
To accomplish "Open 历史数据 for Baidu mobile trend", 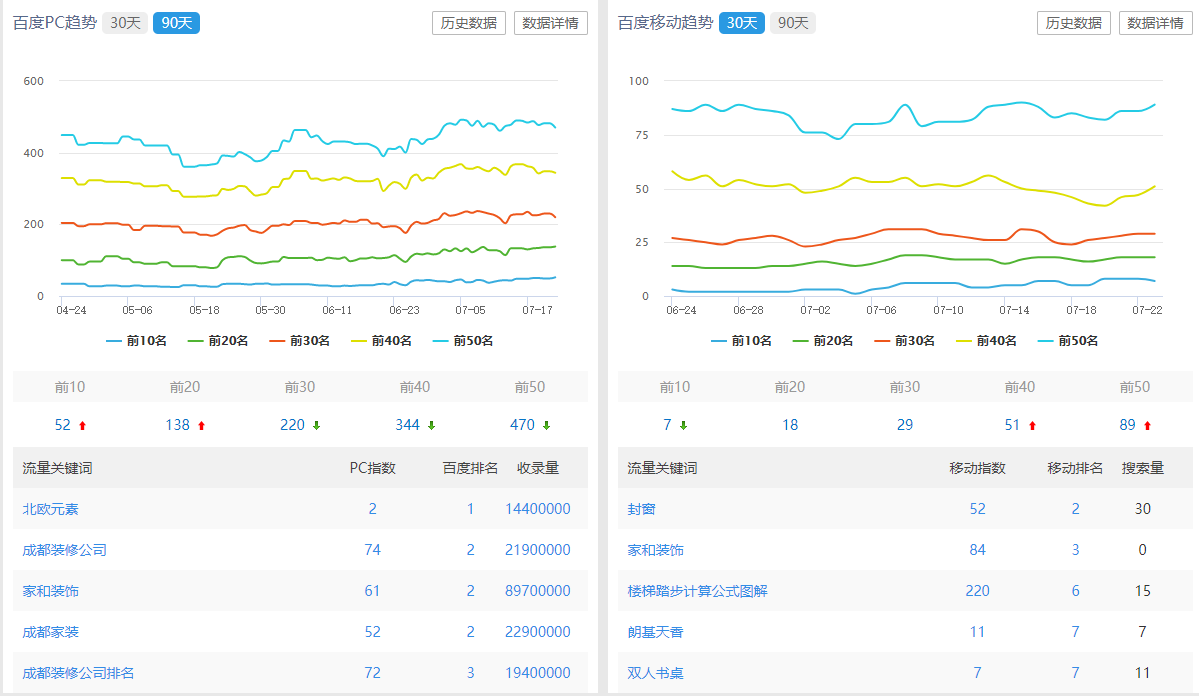I will click(1074, 23).
